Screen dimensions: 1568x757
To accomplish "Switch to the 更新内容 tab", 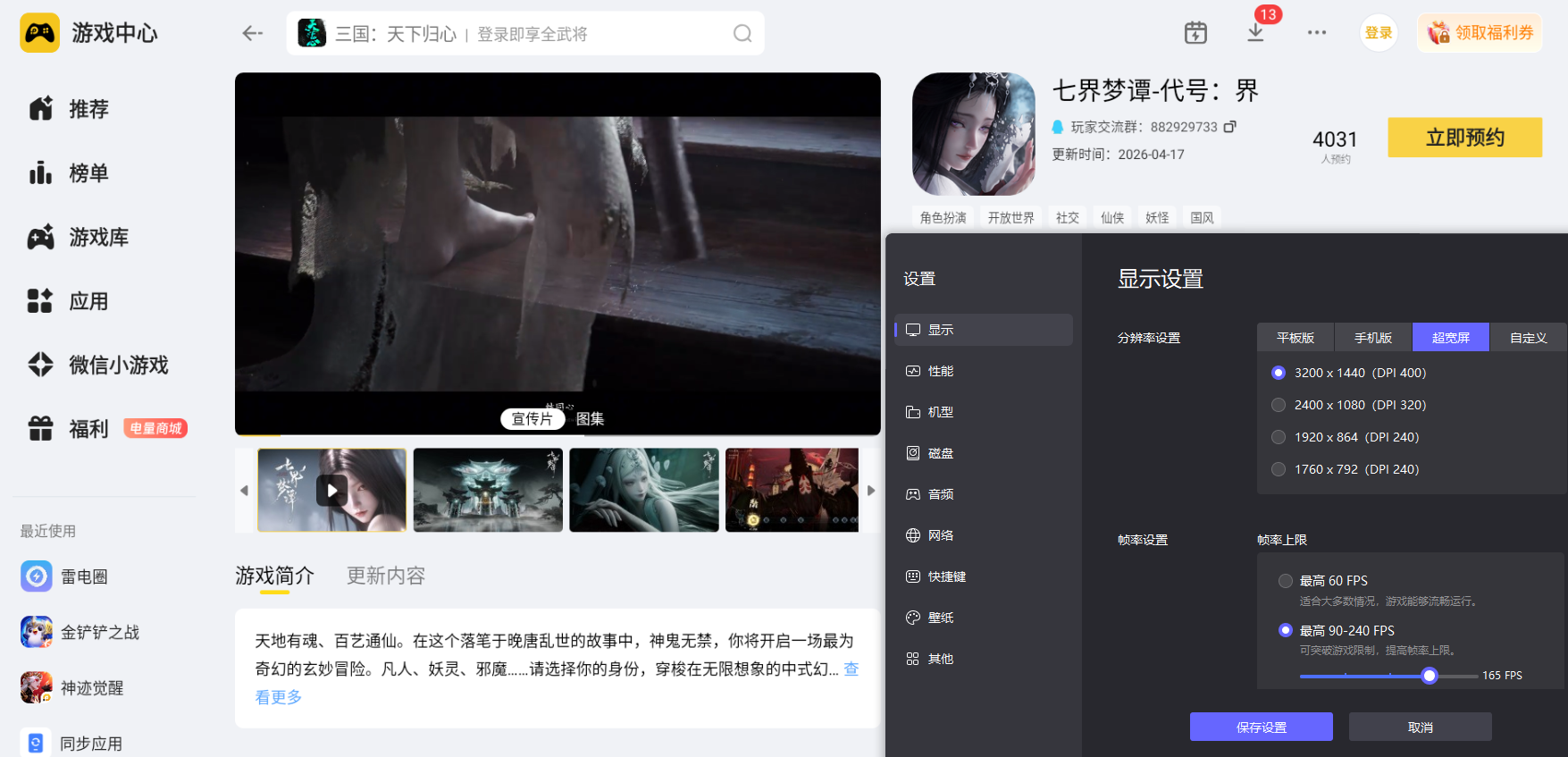I will tap(386, 576).
